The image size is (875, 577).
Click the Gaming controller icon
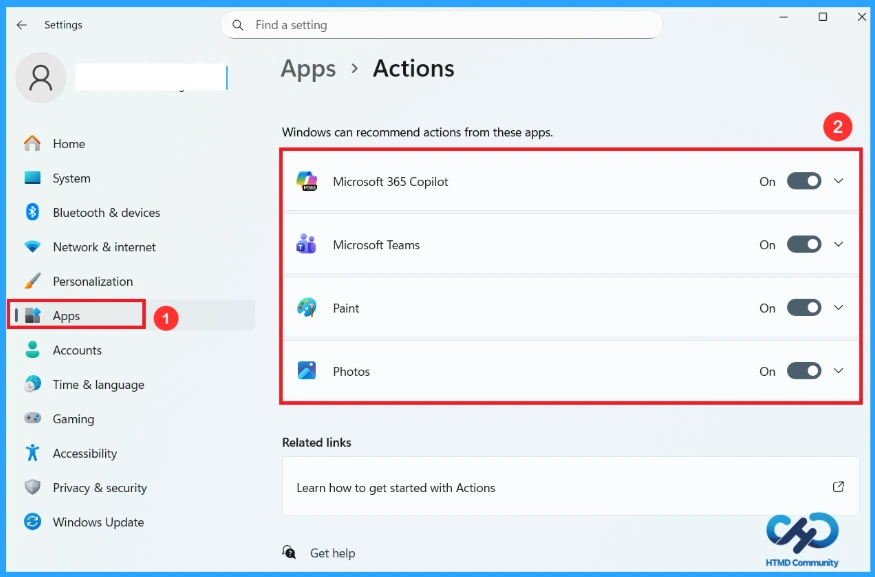(x=32, y=418)
